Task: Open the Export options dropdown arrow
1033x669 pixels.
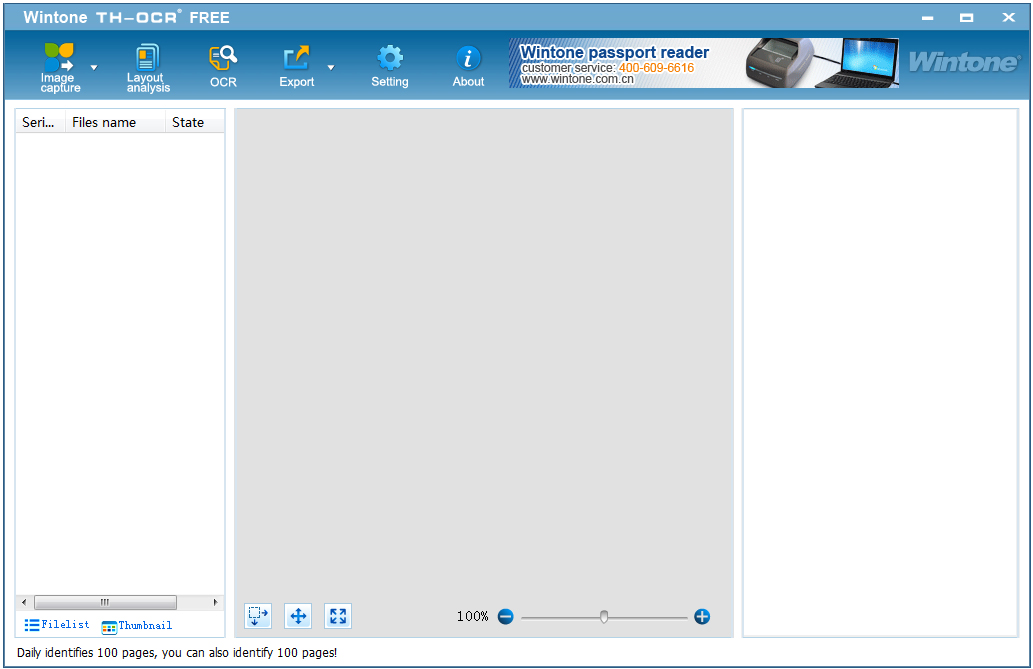Action: point(330,68)
